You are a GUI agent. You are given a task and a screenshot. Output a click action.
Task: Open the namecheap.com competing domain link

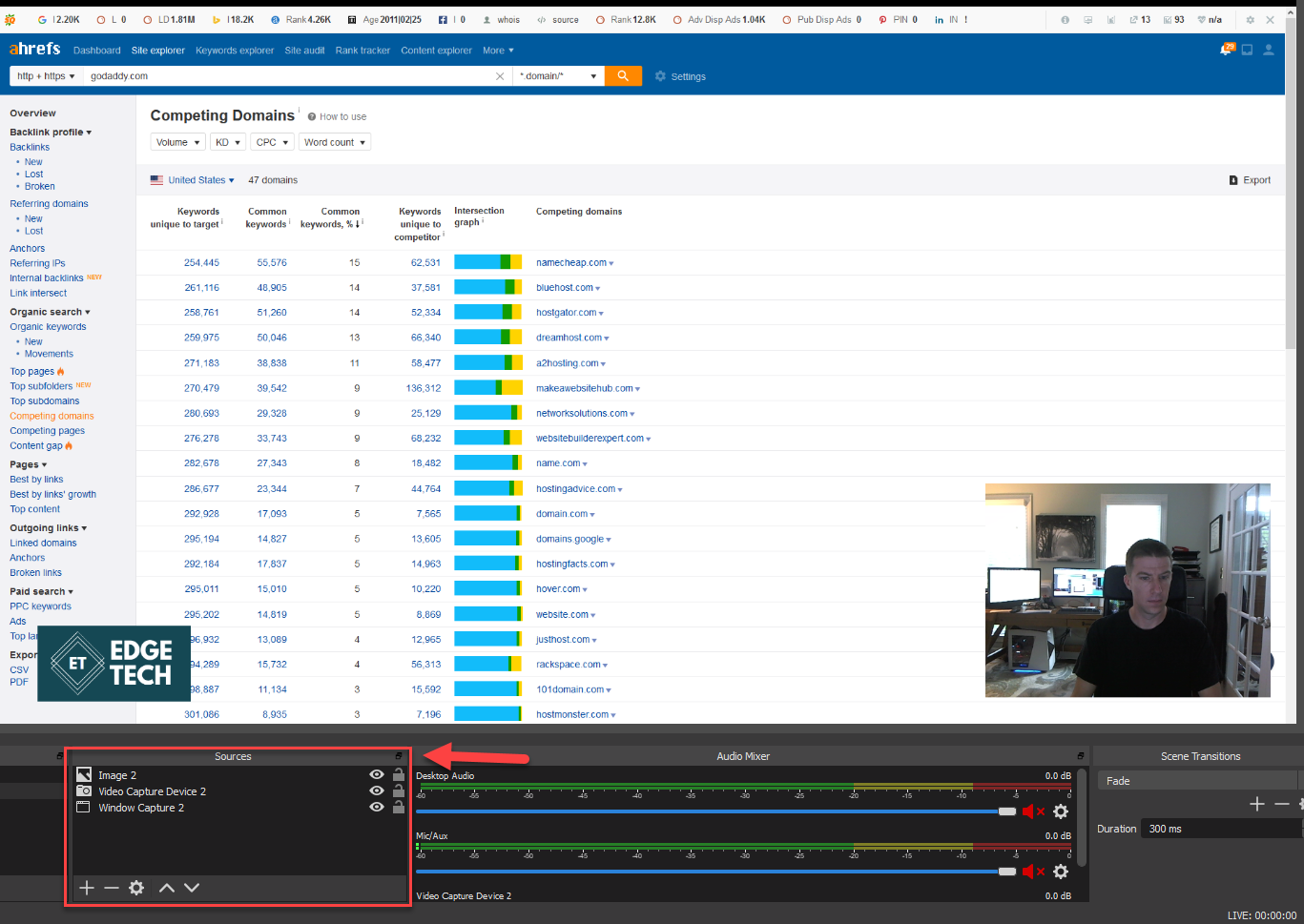click(x=570, y=263)
